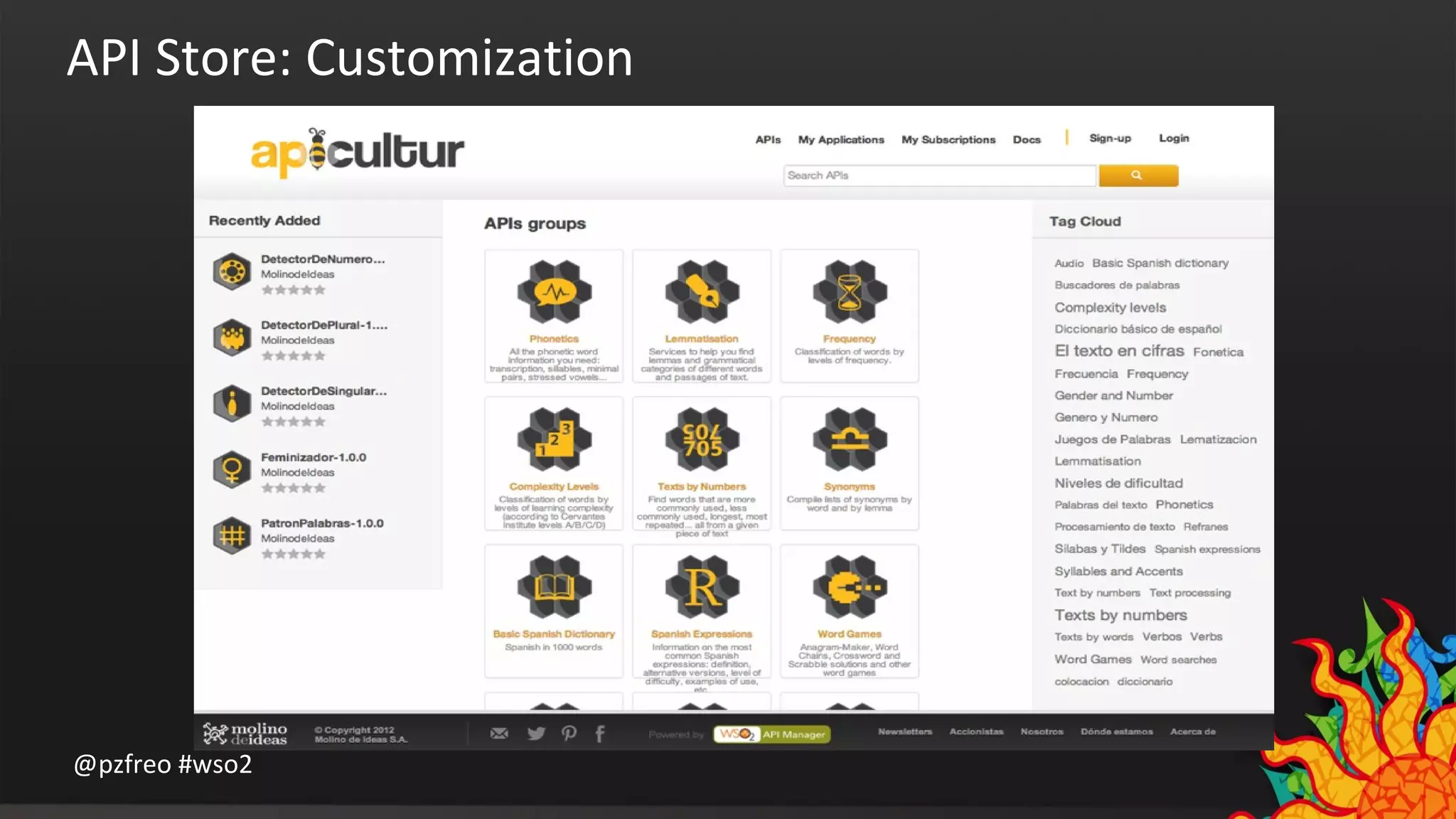The image size is (1456, 819).
Task: Select the 'Text processing' tag
Action: point(1189,593)
